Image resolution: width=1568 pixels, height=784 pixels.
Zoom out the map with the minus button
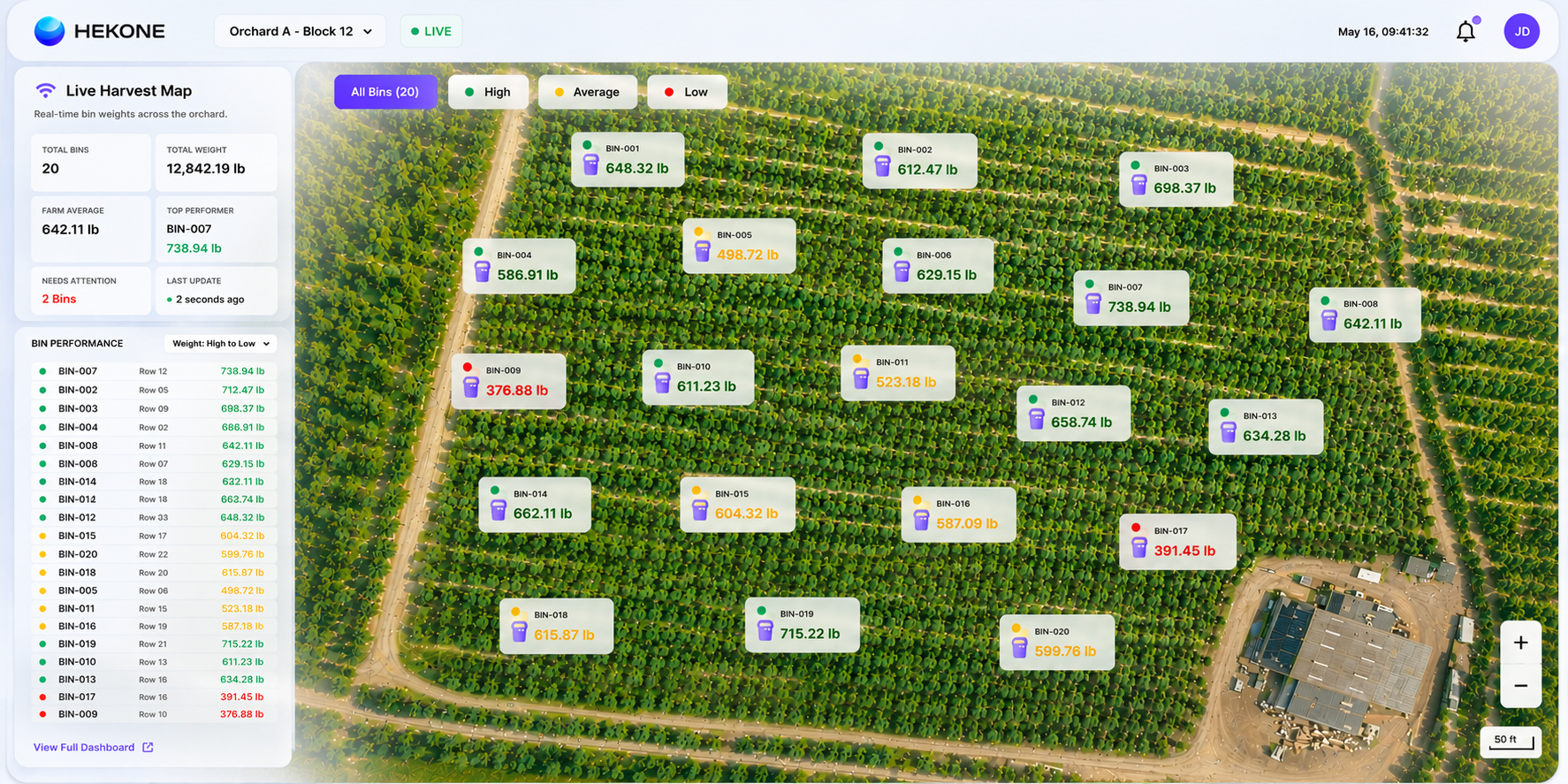coord(1520,686)
